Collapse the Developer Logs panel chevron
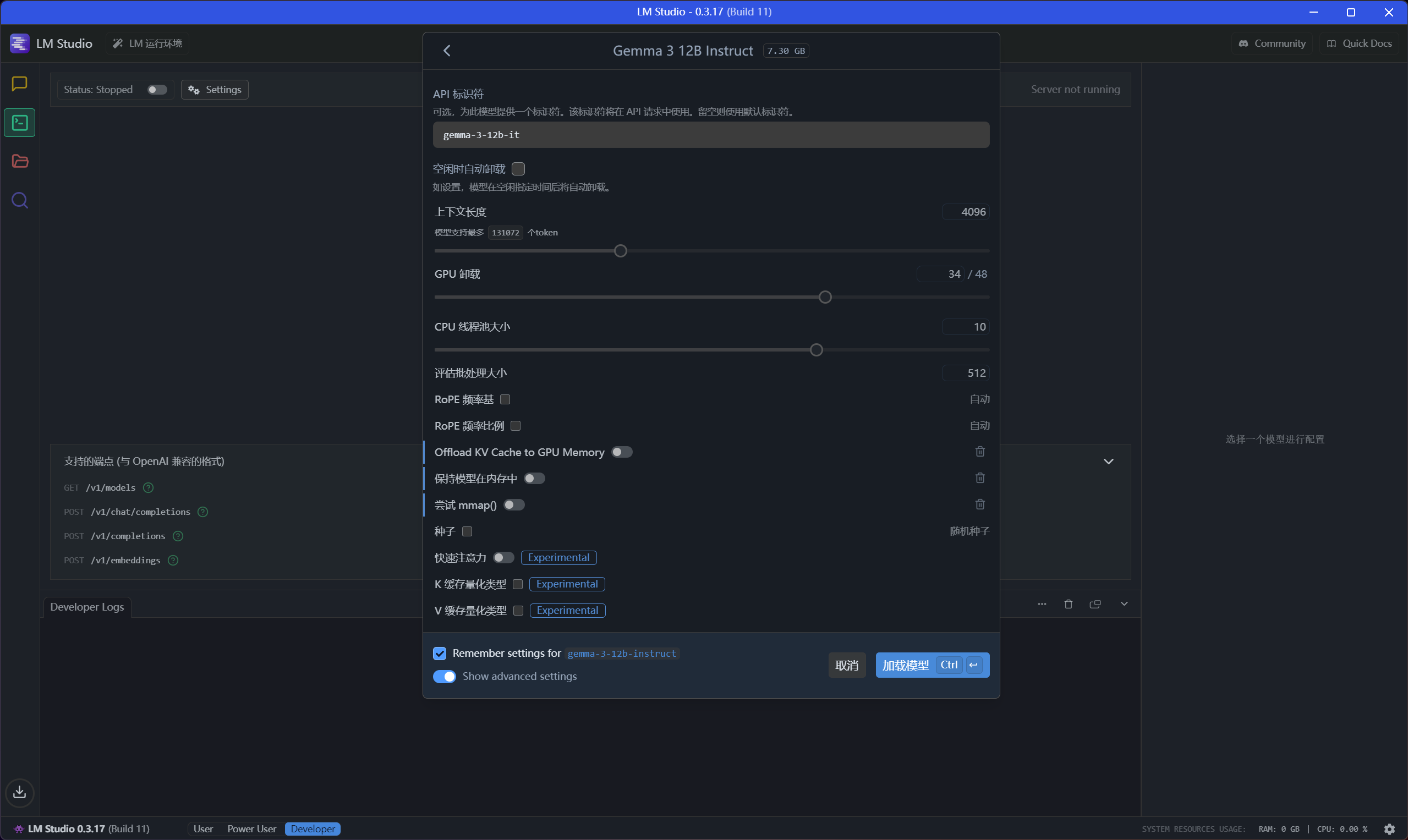The image size is (1408, 840). pos(1124,604)
